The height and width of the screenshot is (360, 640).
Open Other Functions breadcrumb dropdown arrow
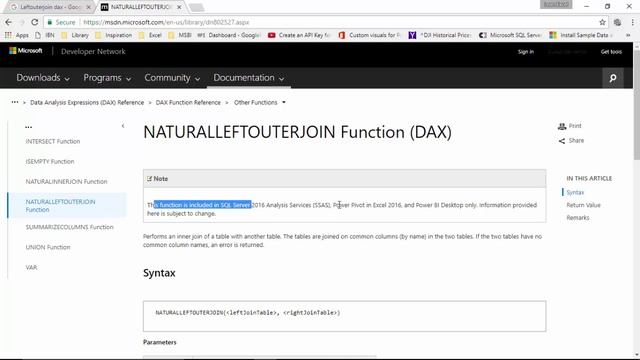[x=284, y=102]
